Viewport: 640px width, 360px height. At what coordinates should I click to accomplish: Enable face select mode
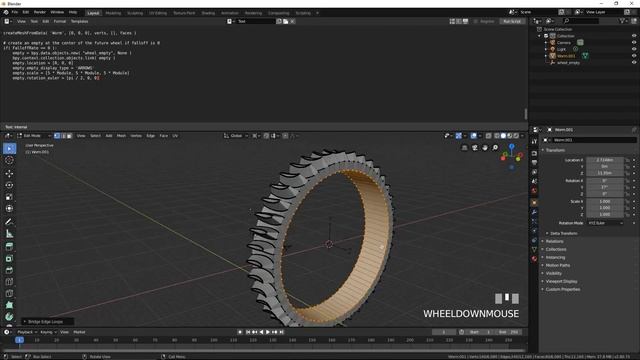point(69,136)
